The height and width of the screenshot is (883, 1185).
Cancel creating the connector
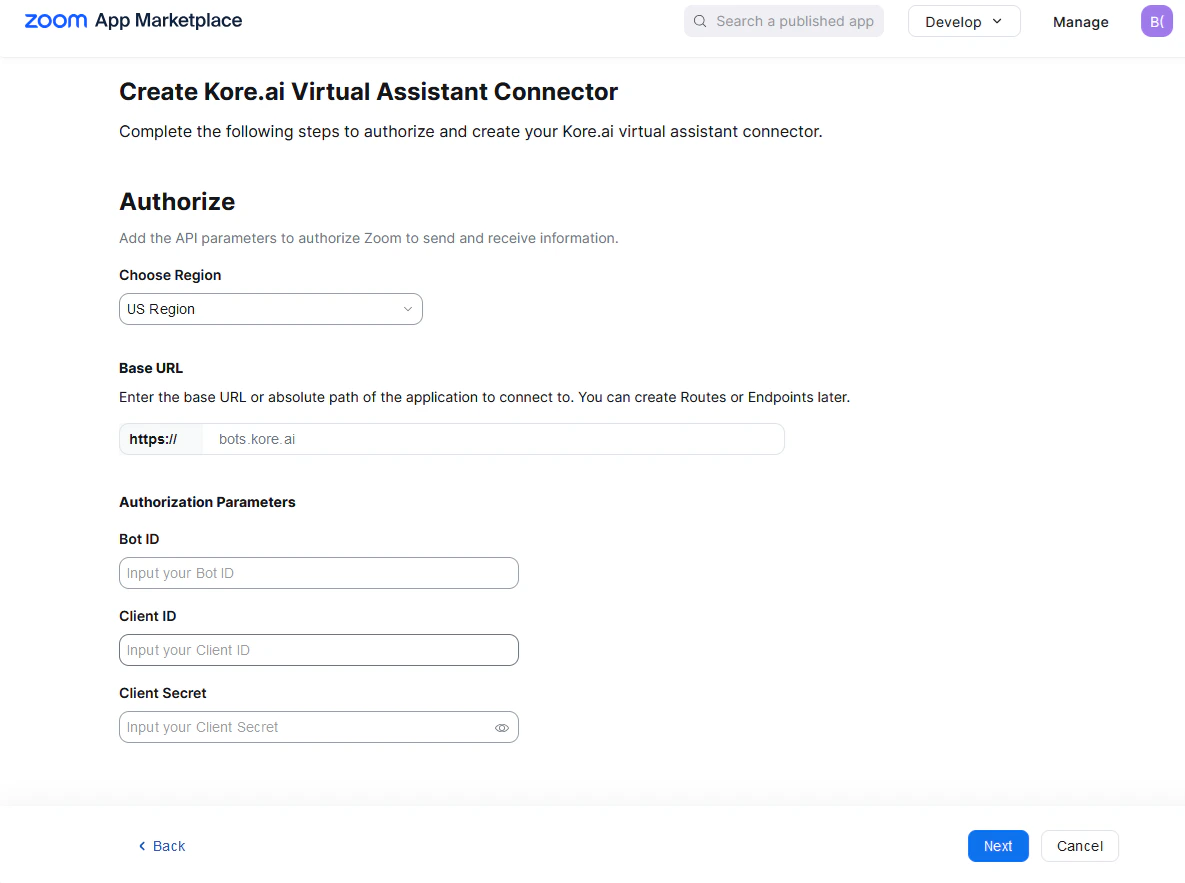tap(1079, 845)
